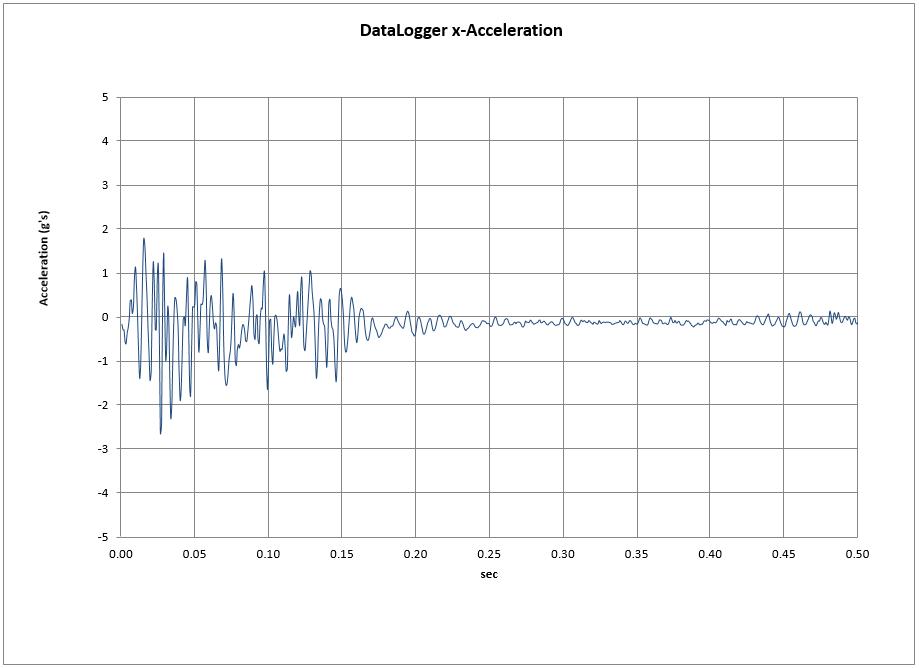Click the lowest trough of the acceleration curve
Screen dimensions: 919x668
click(x=160, y=433)
